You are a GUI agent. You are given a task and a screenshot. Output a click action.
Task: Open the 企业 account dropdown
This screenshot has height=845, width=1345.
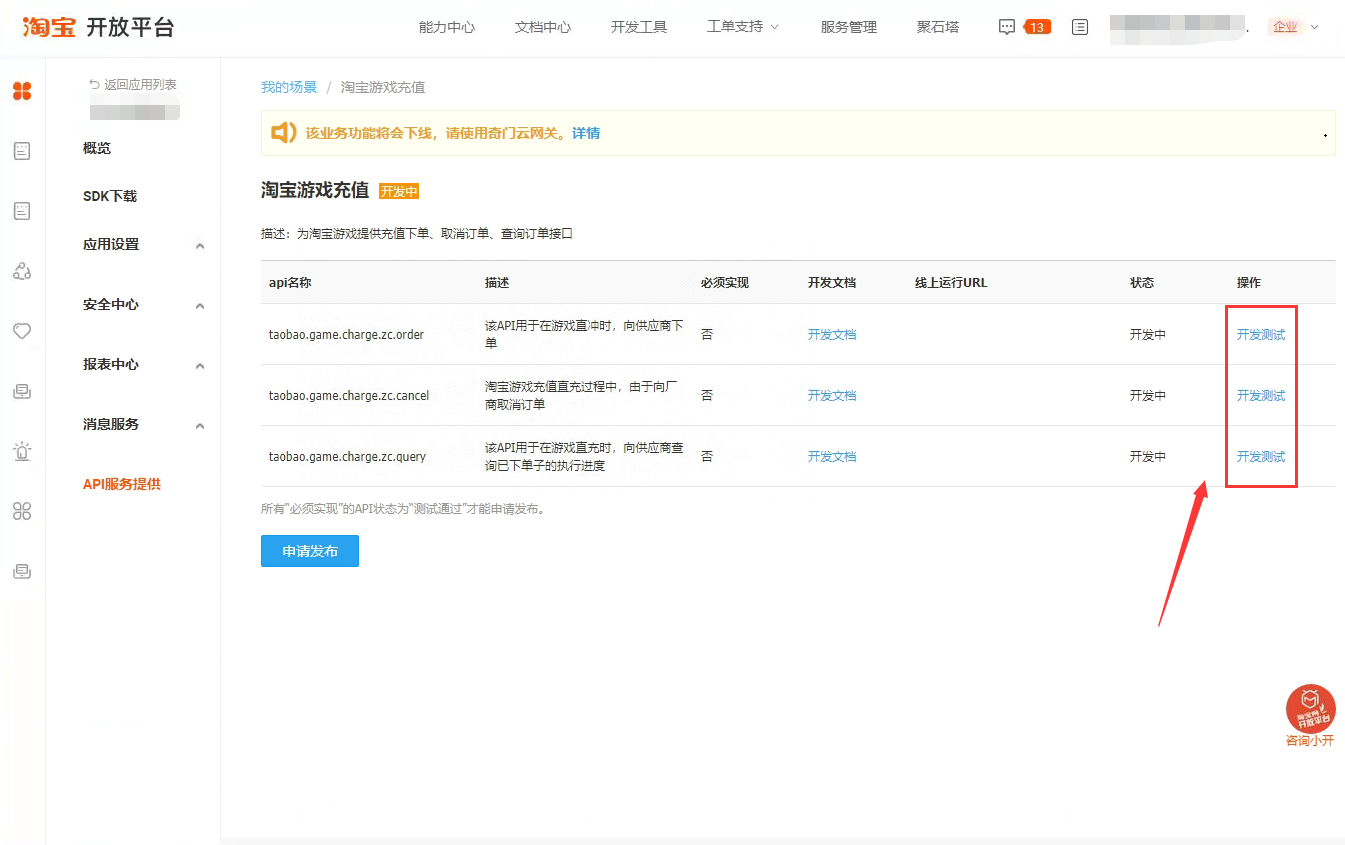click(x=1294, y=27)
